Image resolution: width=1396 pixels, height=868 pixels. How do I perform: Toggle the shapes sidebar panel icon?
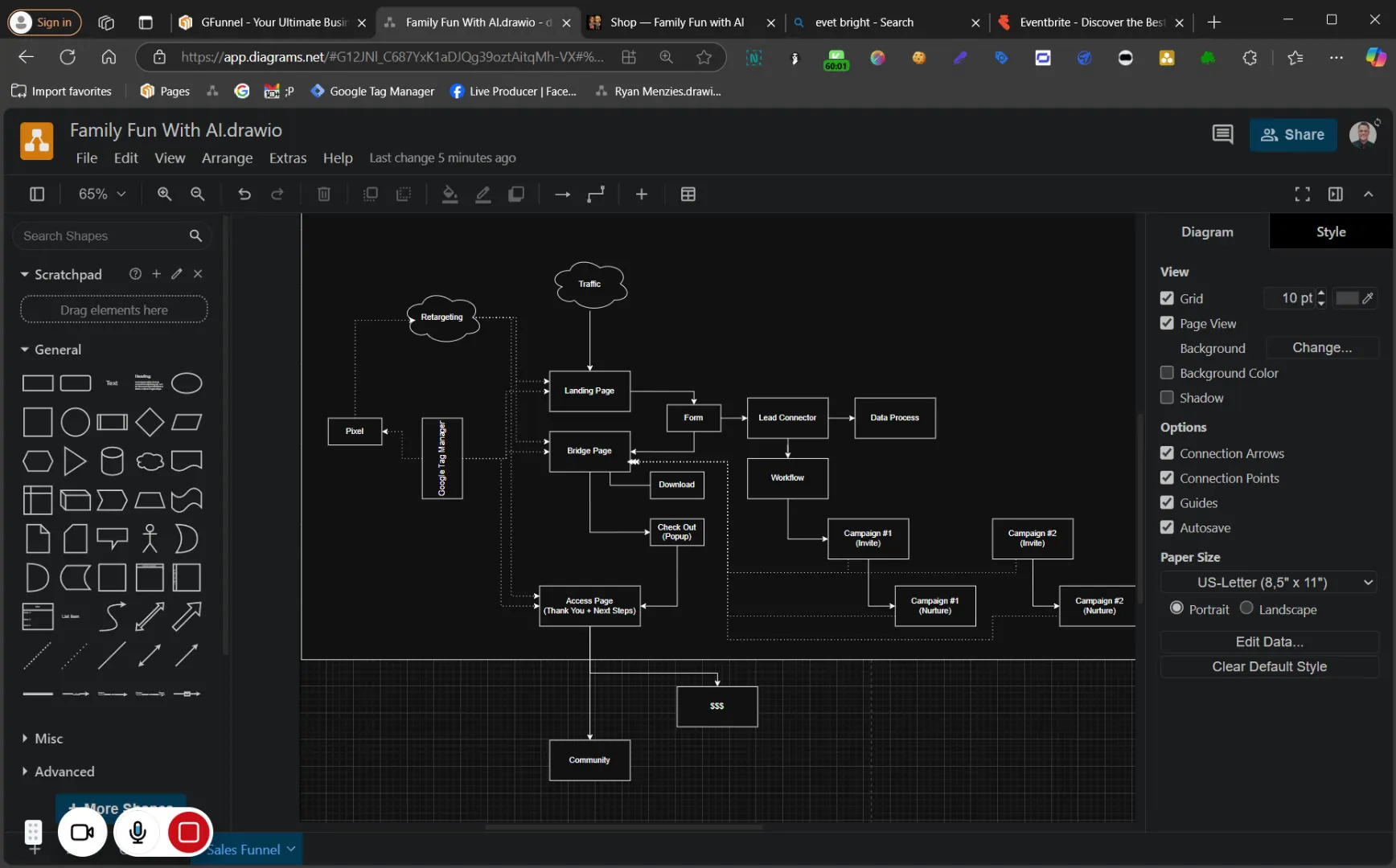point(37,194)
